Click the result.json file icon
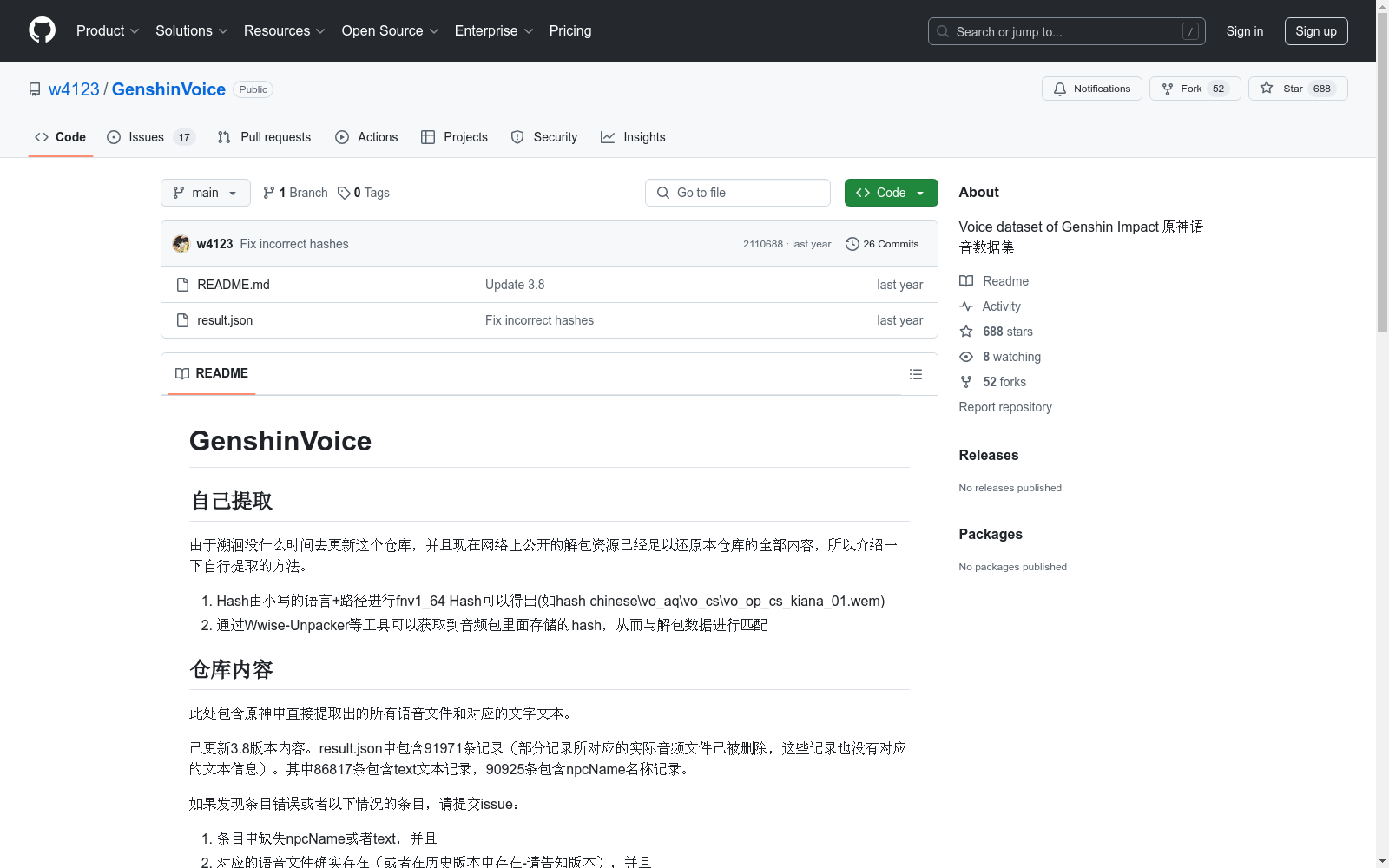 pos(182,320)
